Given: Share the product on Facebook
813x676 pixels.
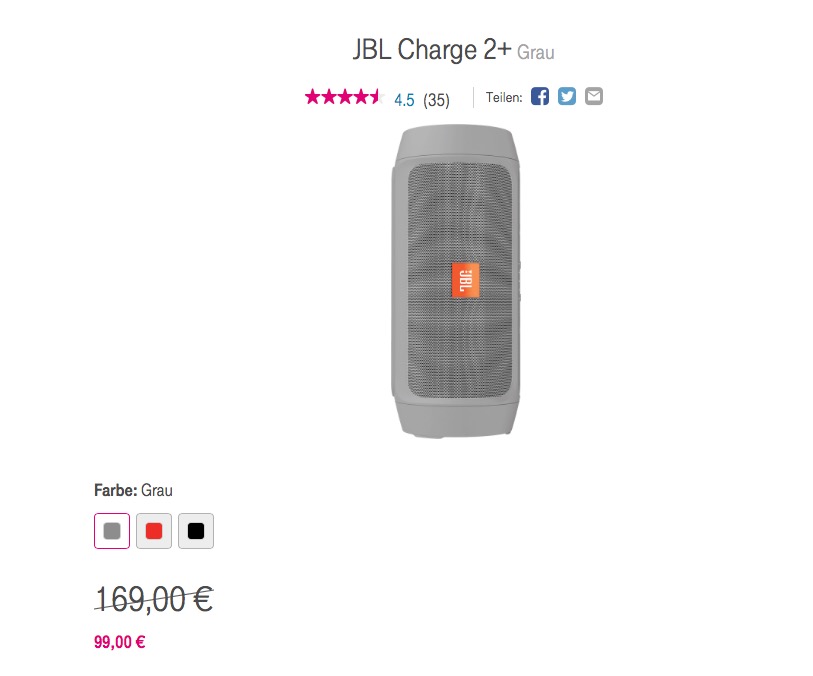Looking at the screenshot, I should click(x=539, y=96).
